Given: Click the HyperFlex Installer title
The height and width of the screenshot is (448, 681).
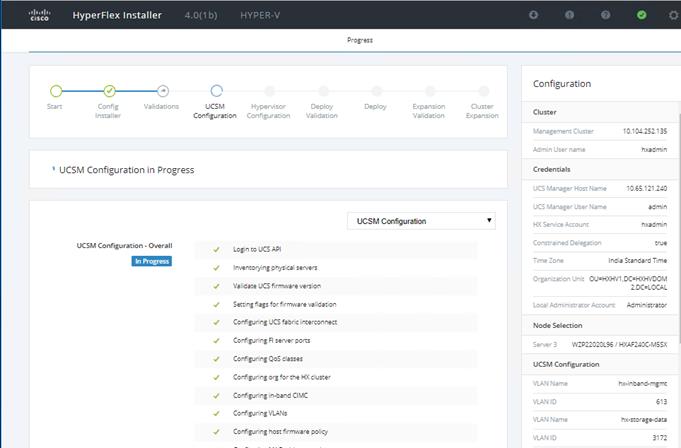Looking at the screenshot, I should (117, 15).
